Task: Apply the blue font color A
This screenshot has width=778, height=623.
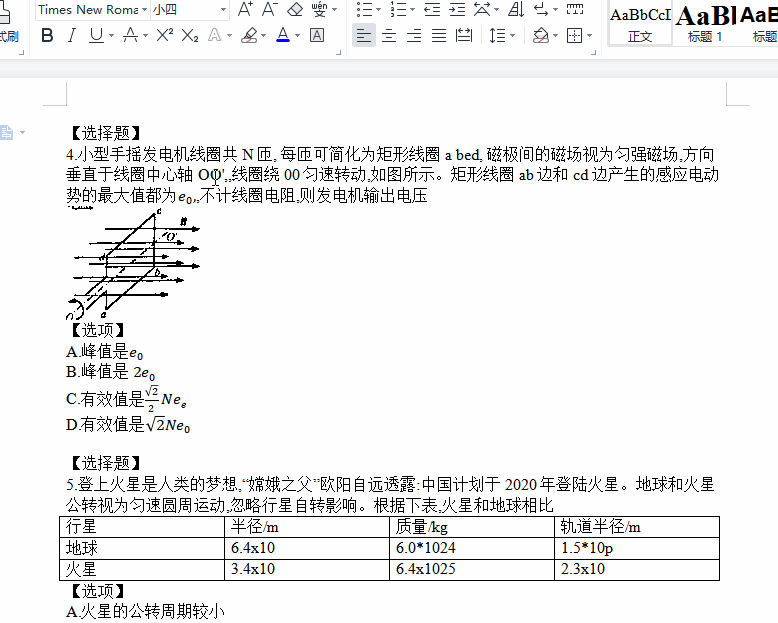Action: click(283, 35)
